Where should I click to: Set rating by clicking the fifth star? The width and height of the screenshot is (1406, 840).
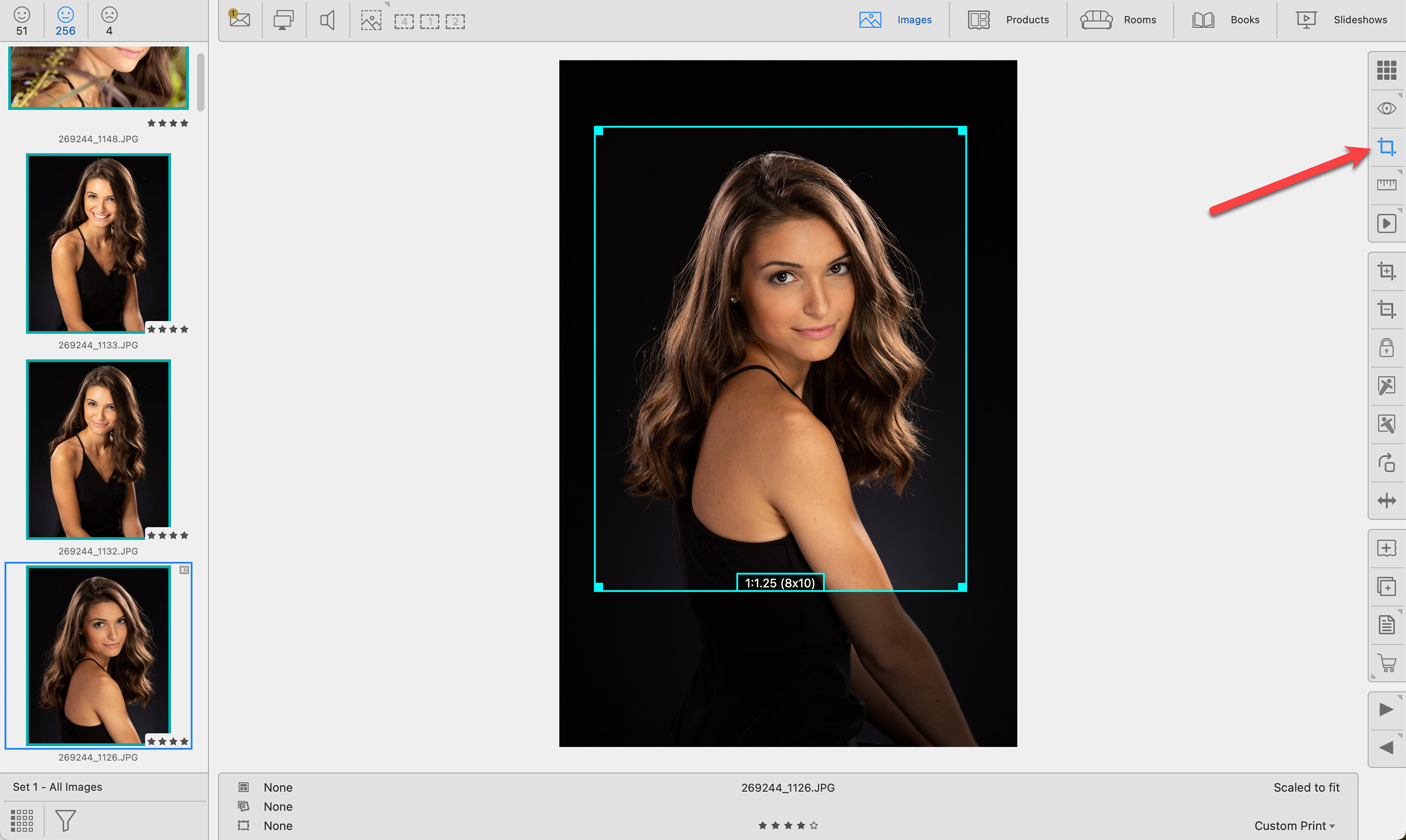click(x=813, y=825)
